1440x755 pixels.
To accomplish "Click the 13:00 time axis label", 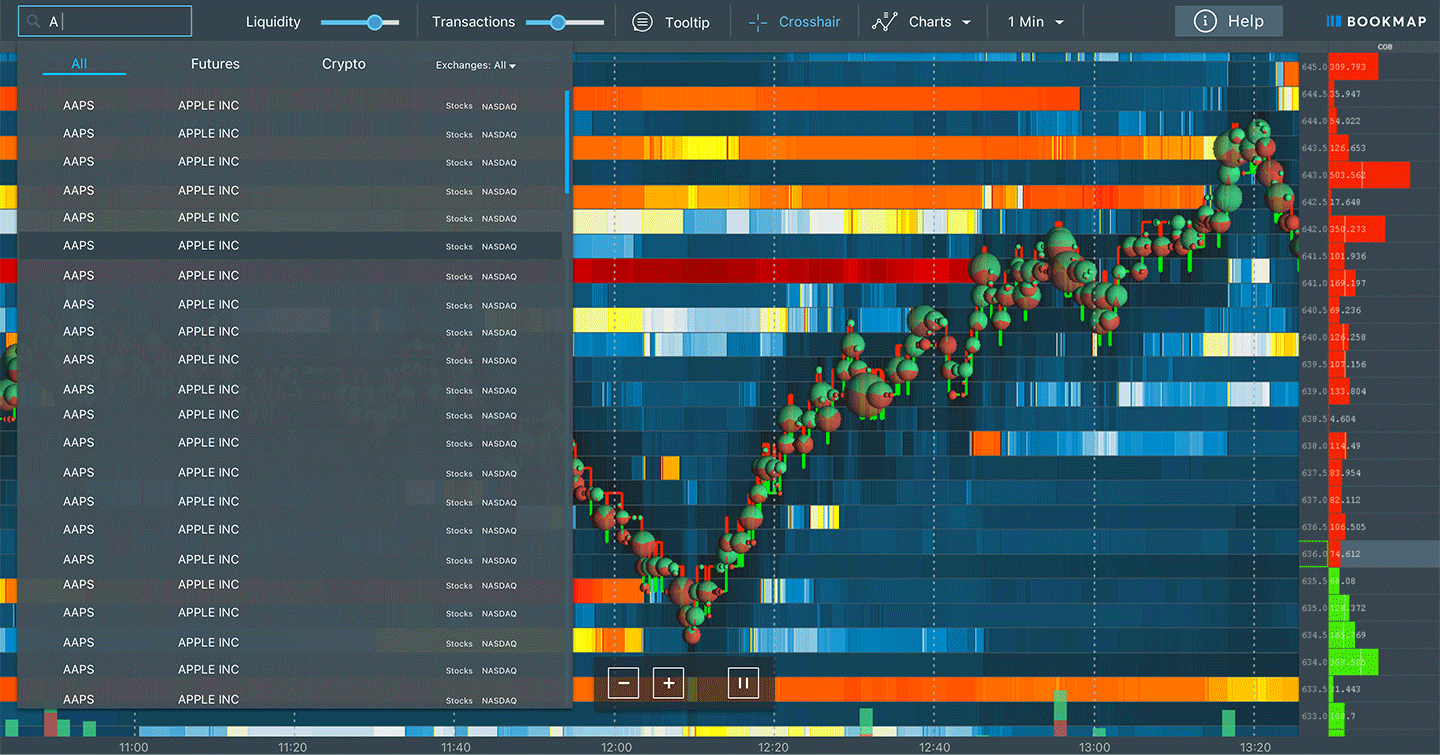I will (x=1094, y=747).
